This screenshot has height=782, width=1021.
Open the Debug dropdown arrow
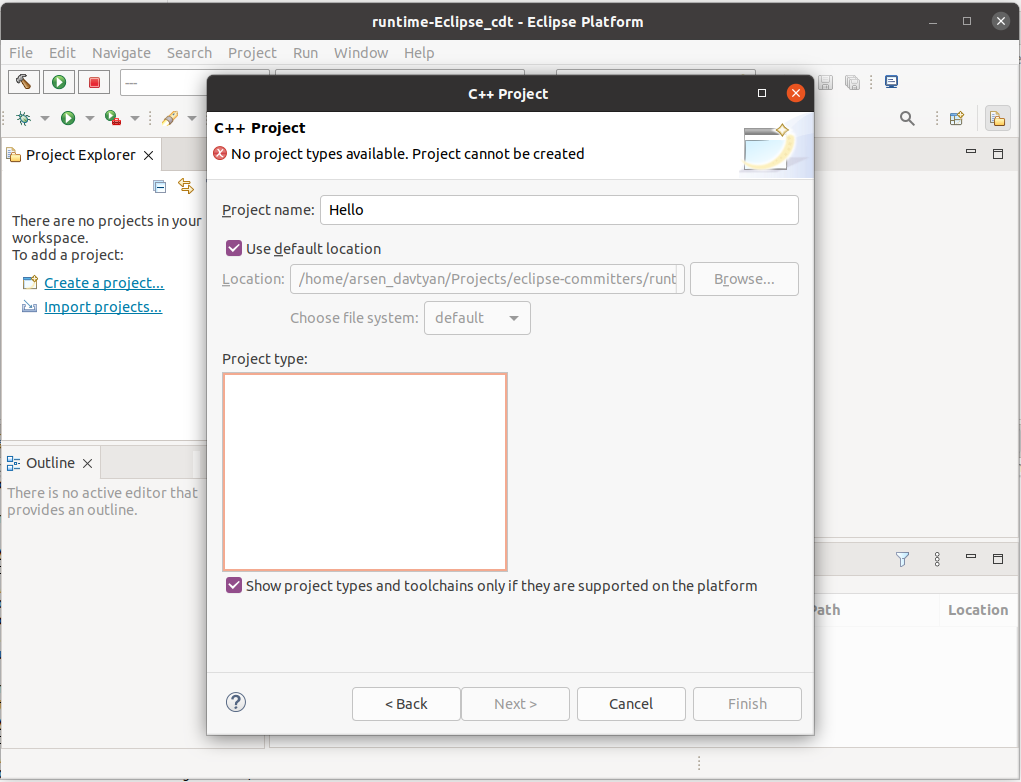45,118
